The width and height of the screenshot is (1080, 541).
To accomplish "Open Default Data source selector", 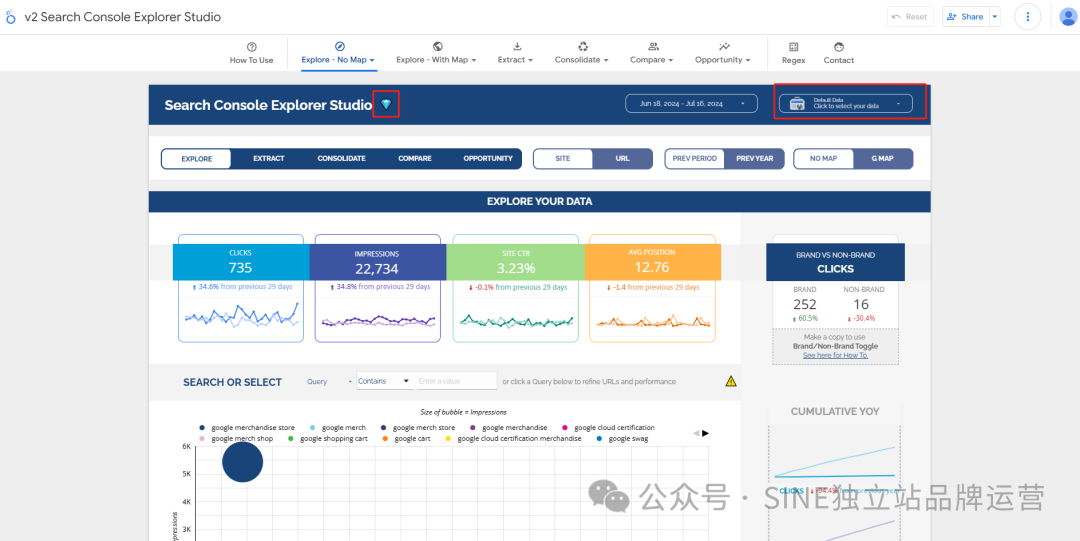I will (x=846, y=103).
